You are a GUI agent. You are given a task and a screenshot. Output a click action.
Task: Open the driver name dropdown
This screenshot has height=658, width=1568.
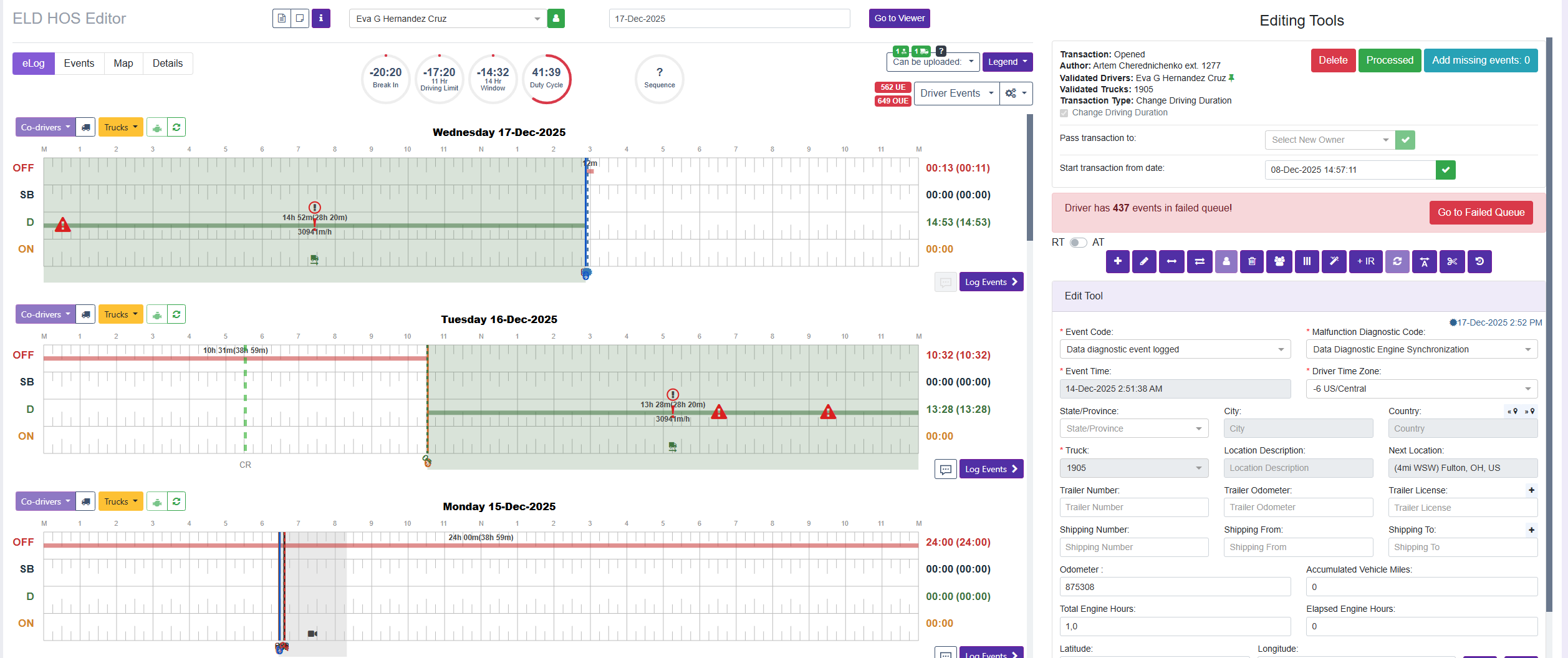(447, 19)
